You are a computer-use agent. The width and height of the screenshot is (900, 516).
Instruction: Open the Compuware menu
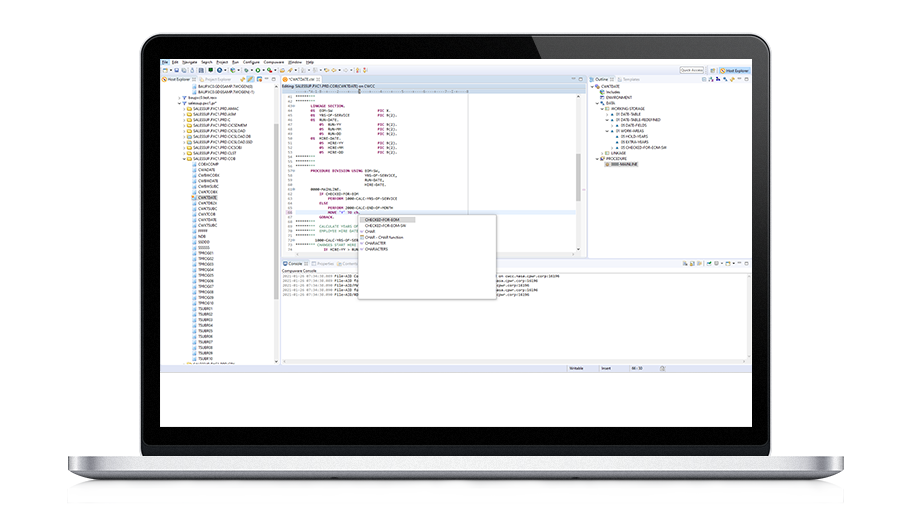[274, 62]
